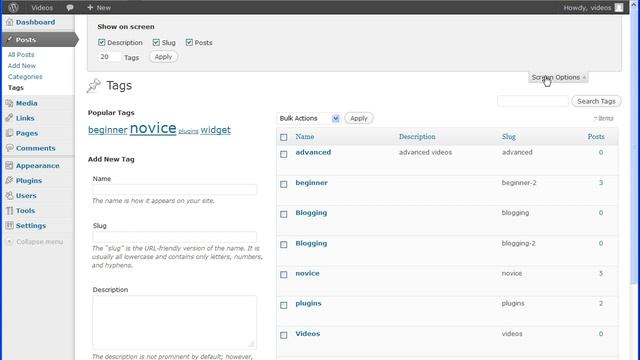The width and height of the screenshot is (640, 360).
Task: Click the Media icon in sidebar
Action: (x=9, y=103)
